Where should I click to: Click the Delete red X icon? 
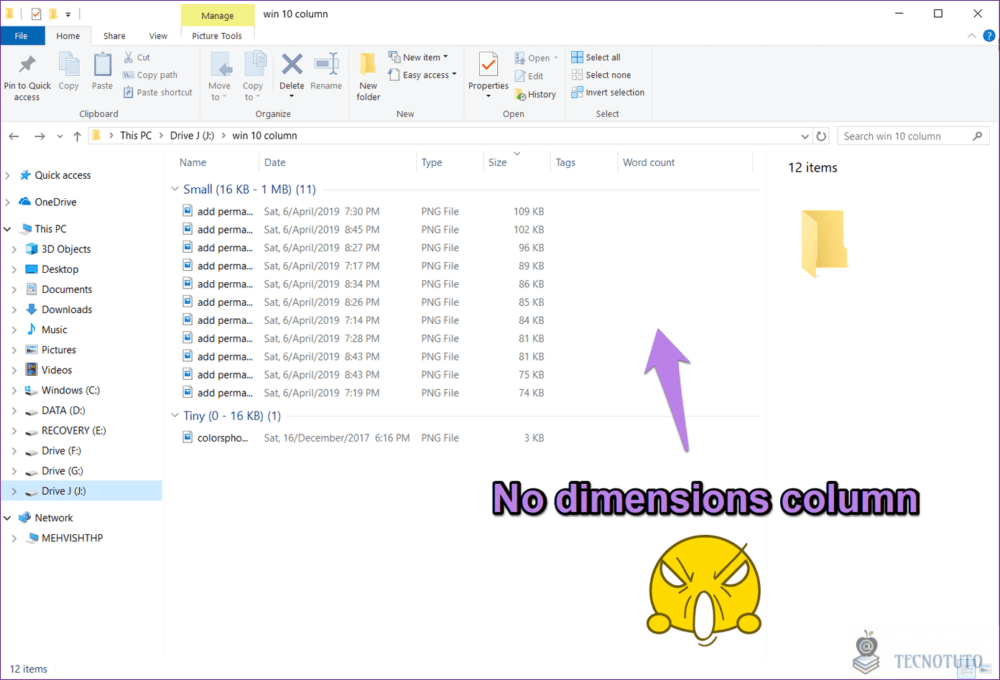click(292, 64)
